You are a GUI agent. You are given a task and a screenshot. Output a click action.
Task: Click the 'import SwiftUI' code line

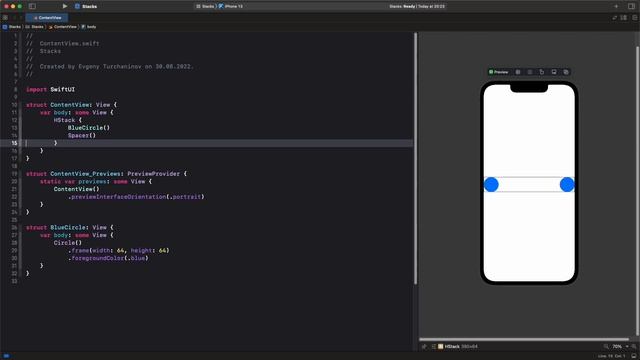click(51, 89)
